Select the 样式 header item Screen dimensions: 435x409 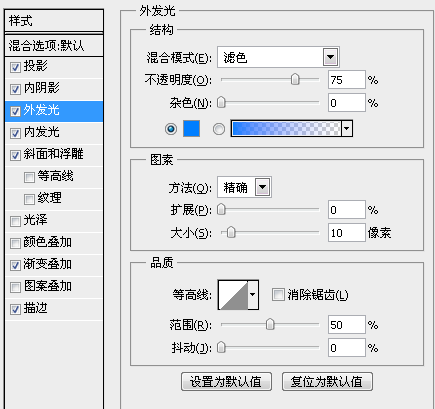pyautogui.click(x=54, y=21)
